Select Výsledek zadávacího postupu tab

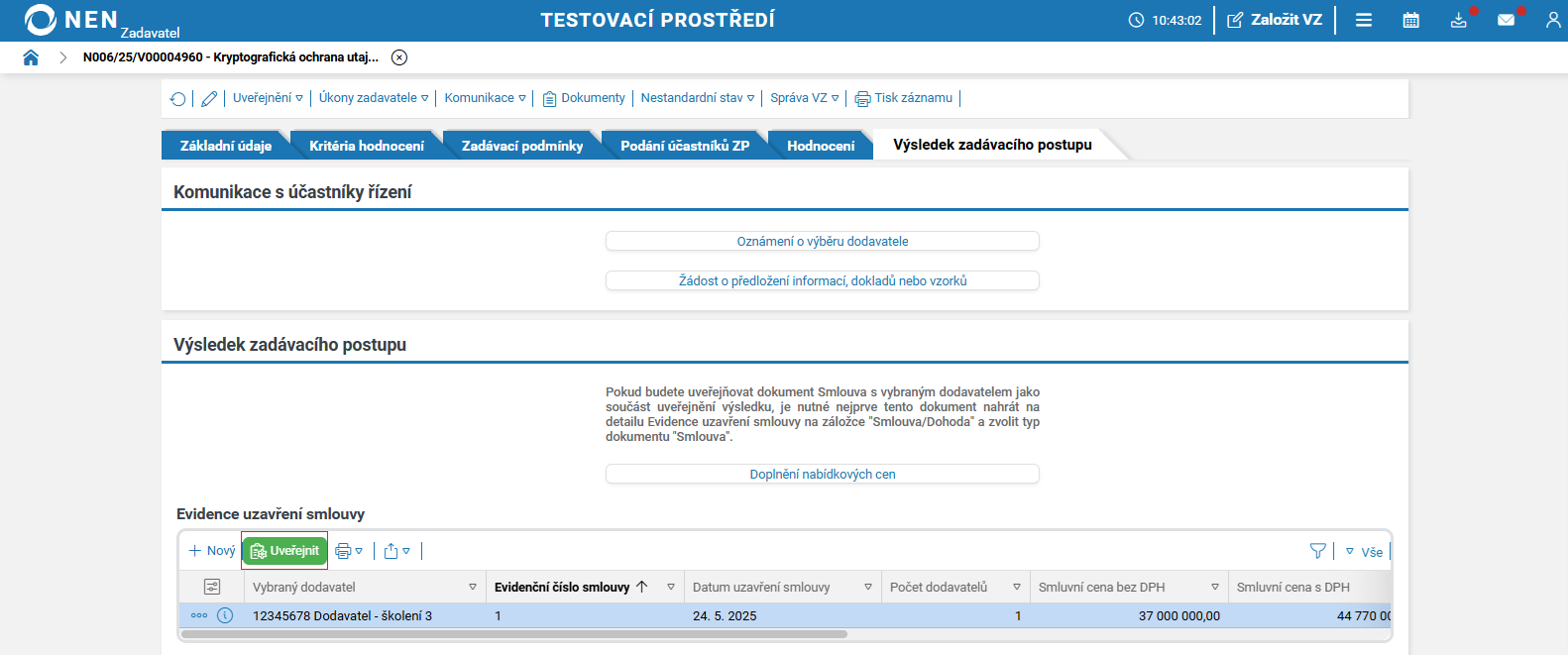coord(992,145)
